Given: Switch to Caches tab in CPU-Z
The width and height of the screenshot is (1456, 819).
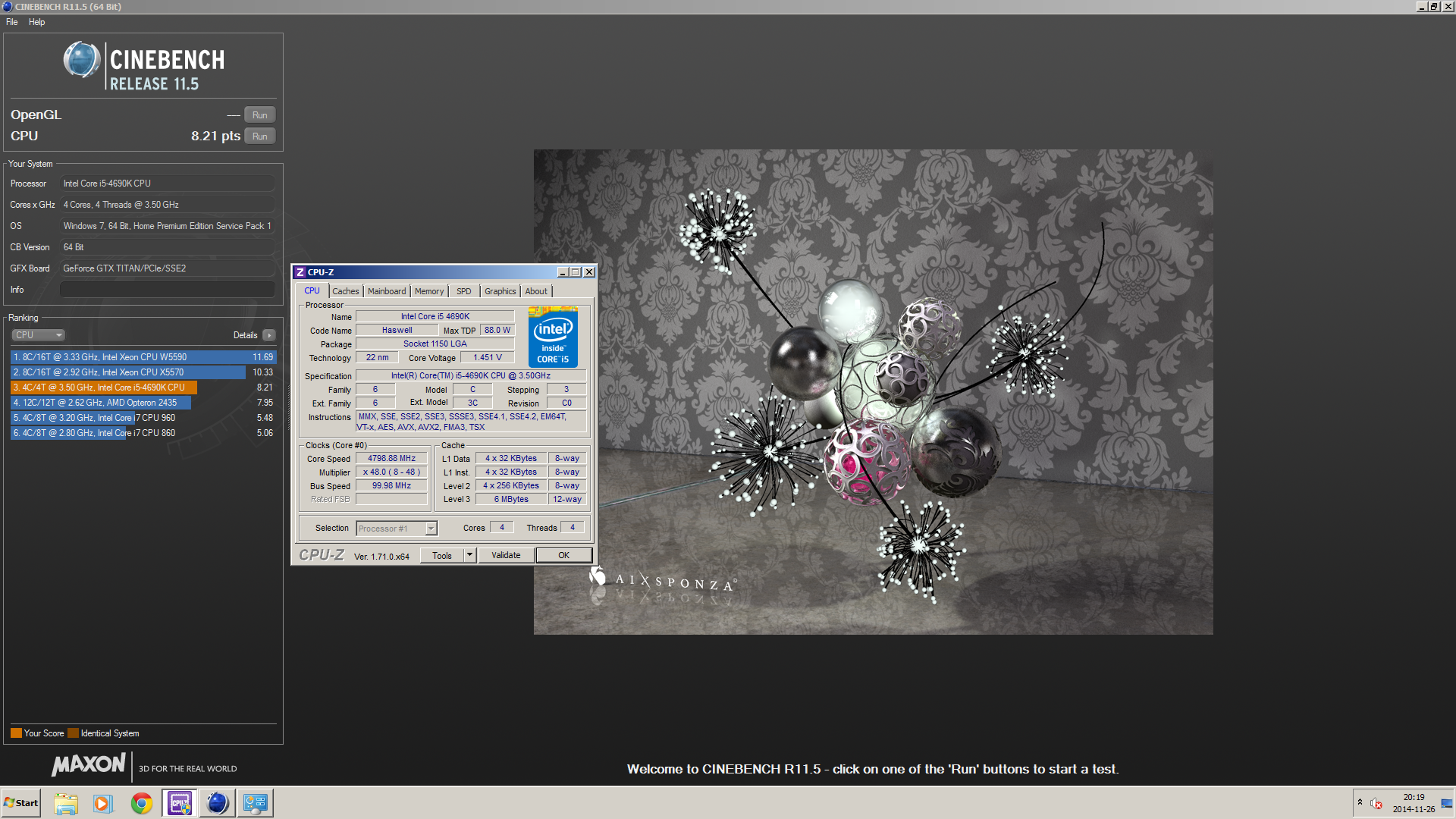Looking at the screenshot, I should tap(346, 291).
